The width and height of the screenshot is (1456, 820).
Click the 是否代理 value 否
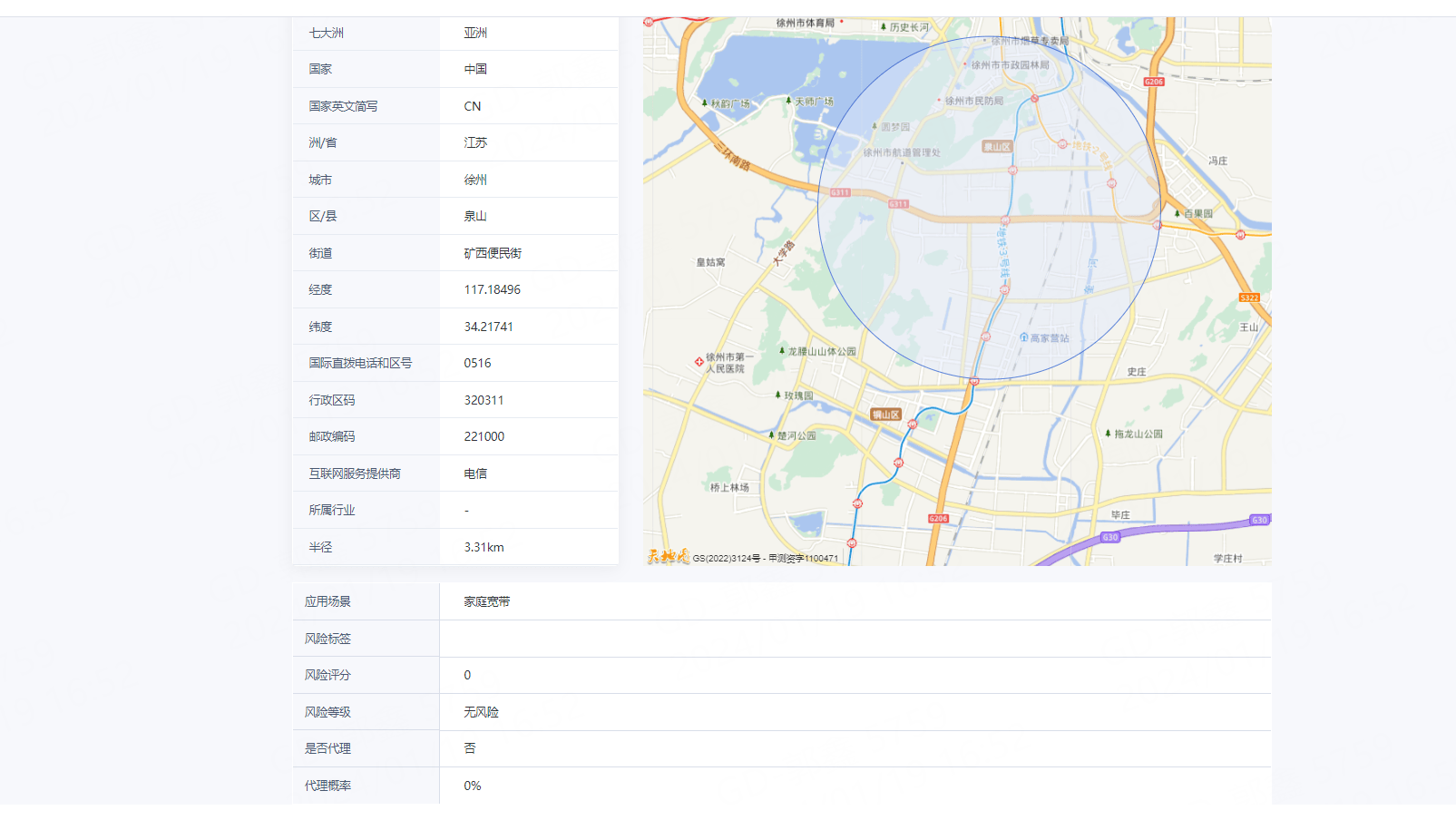point(470,748)
